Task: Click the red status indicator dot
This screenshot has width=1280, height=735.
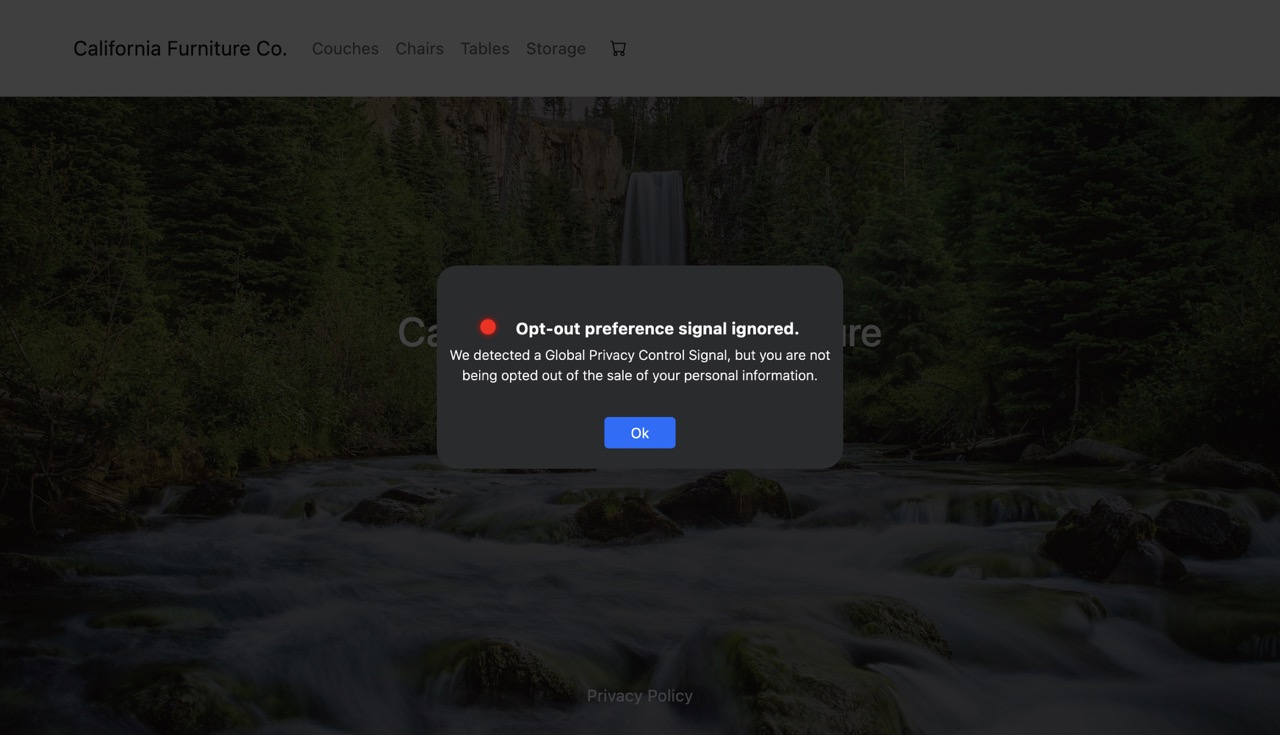Action: tap(488, 327)
